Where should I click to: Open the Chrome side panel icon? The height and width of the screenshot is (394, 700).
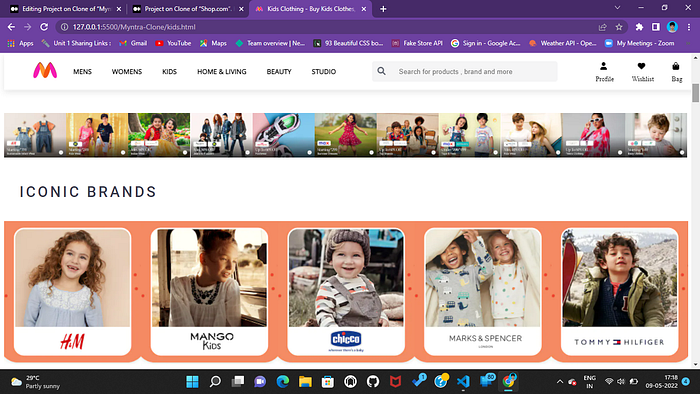point(655,27)
